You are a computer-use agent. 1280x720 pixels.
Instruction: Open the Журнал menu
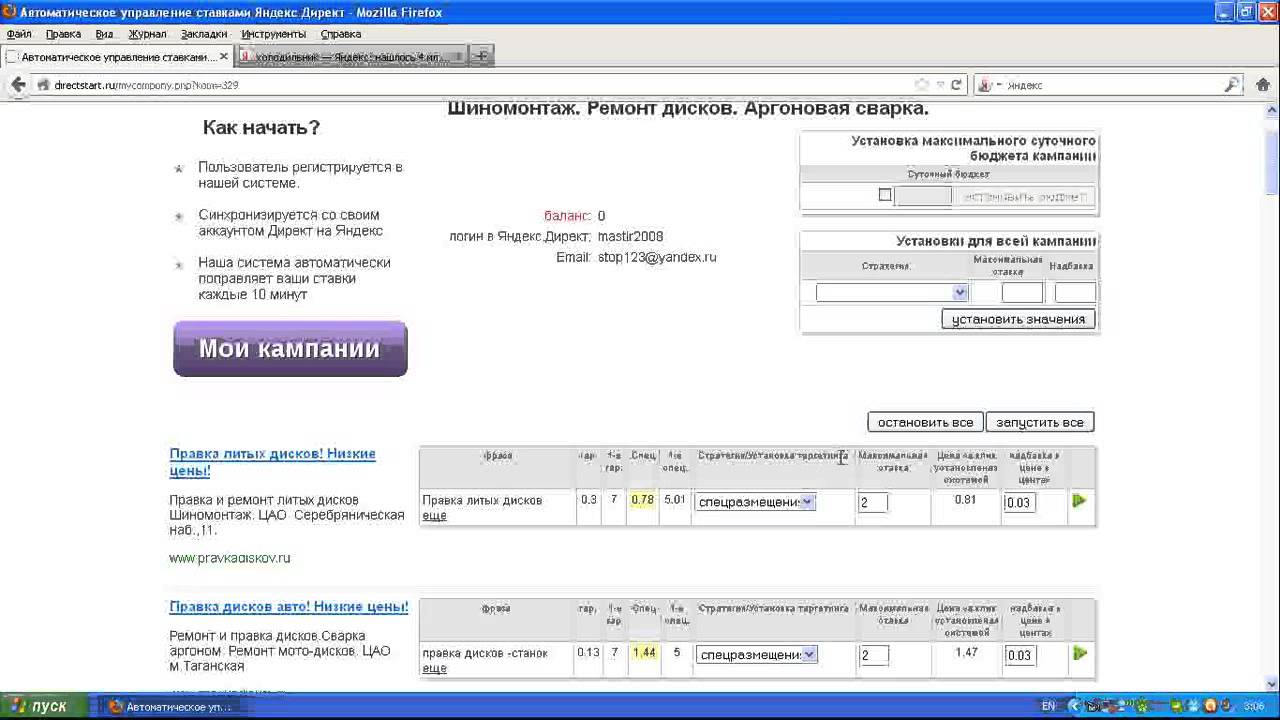(147, 34)
